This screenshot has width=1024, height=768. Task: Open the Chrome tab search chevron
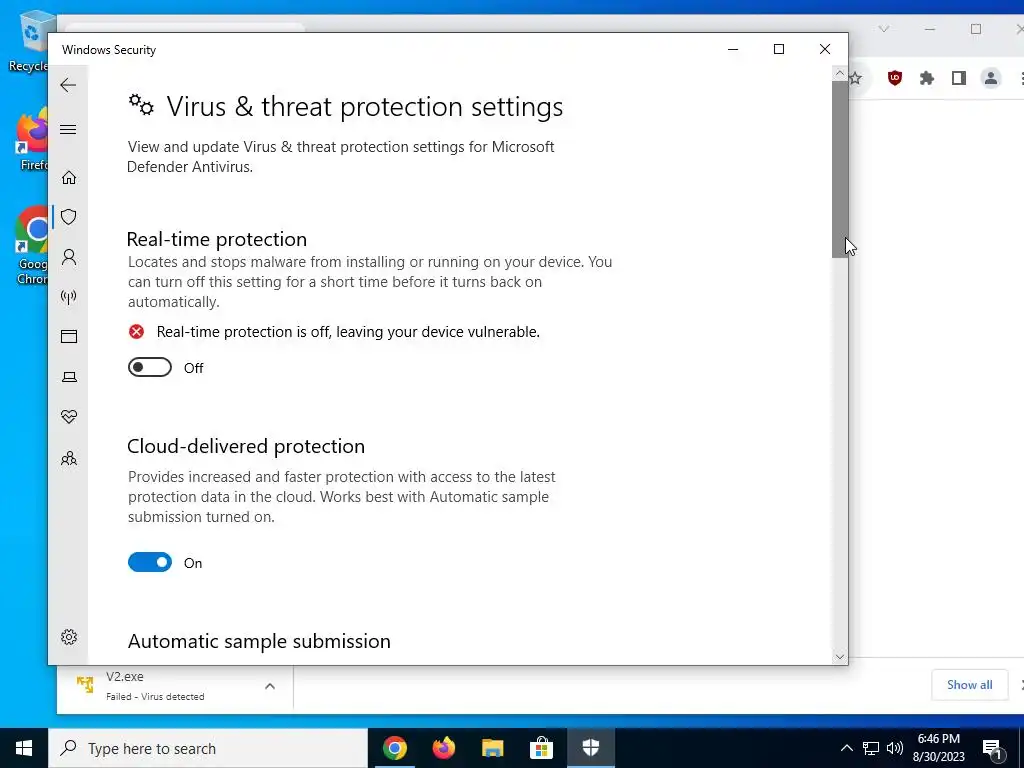(884, 29)
